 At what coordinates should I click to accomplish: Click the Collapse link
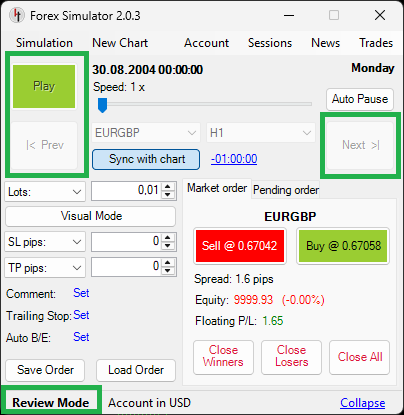pos(363,403)
